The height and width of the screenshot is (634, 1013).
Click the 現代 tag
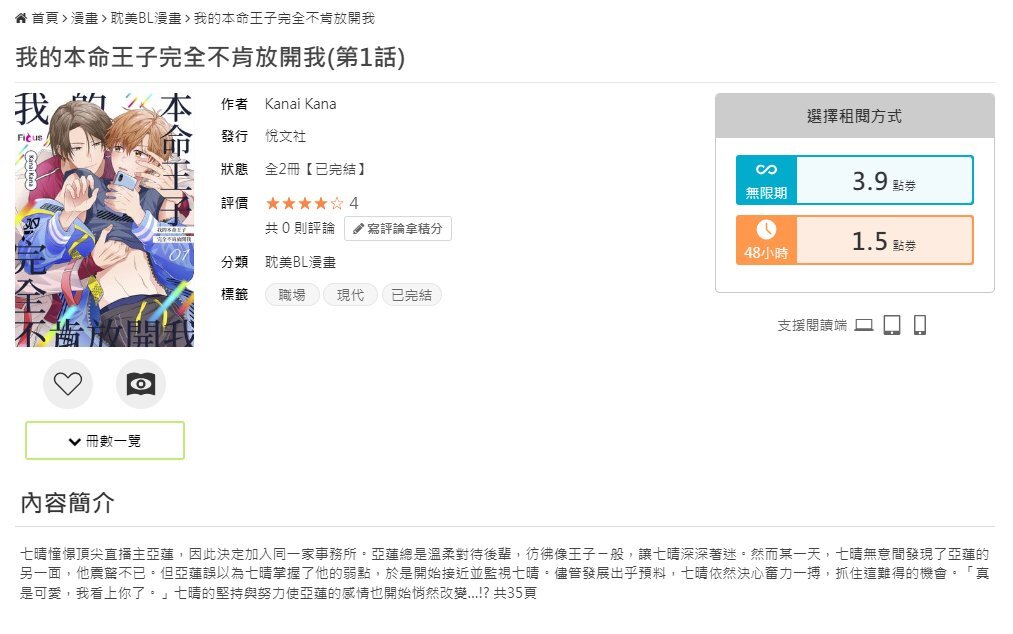click(351, 295)
